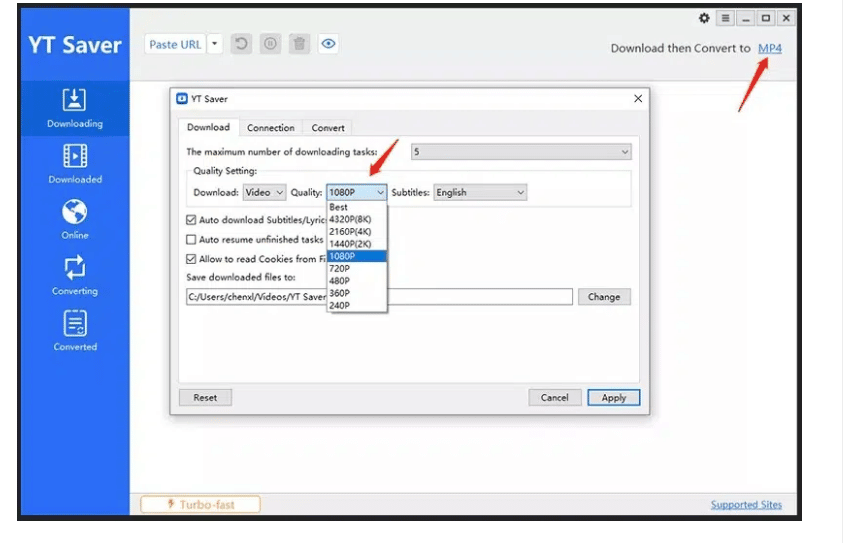851x543 pixels.
Task: Enable Auto resume unfinished tasks checkbox
Action: click(x=191, y=239)
